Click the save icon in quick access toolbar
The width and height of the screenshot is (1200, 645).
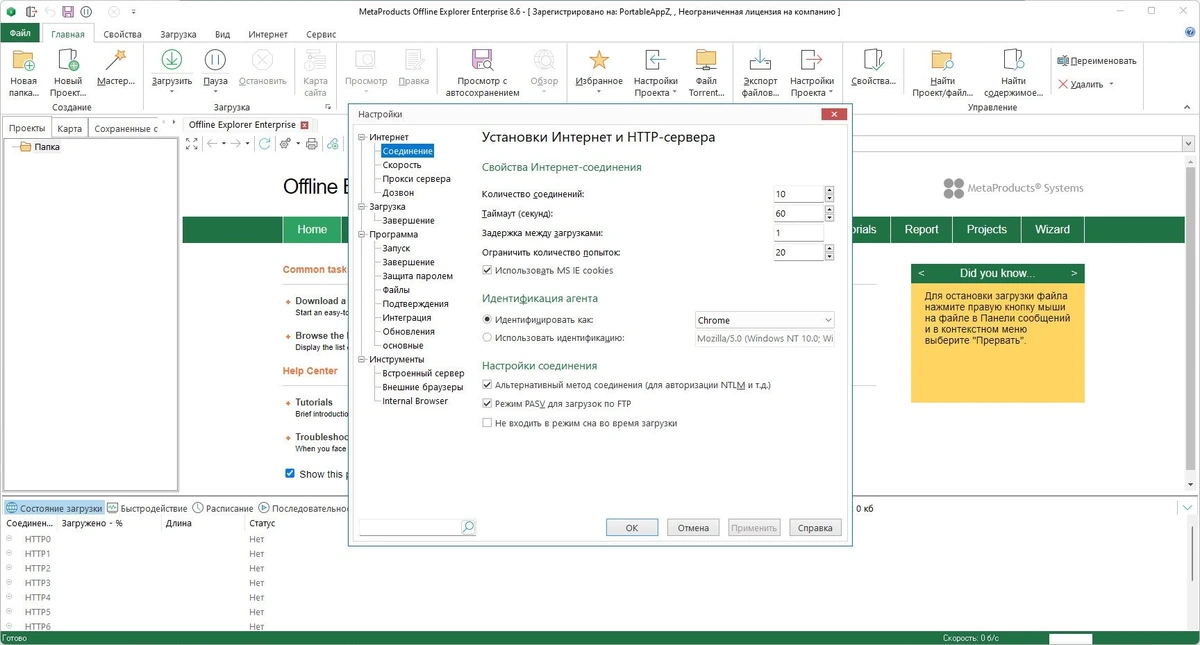click(x=68, y=12)
